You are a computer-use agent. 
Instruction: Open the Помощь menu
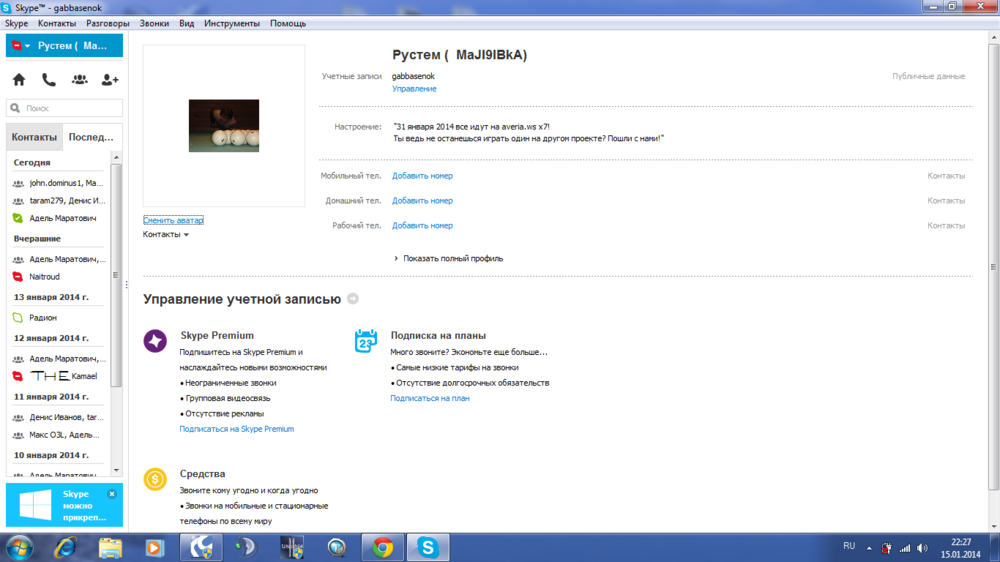tap(288, 24)
